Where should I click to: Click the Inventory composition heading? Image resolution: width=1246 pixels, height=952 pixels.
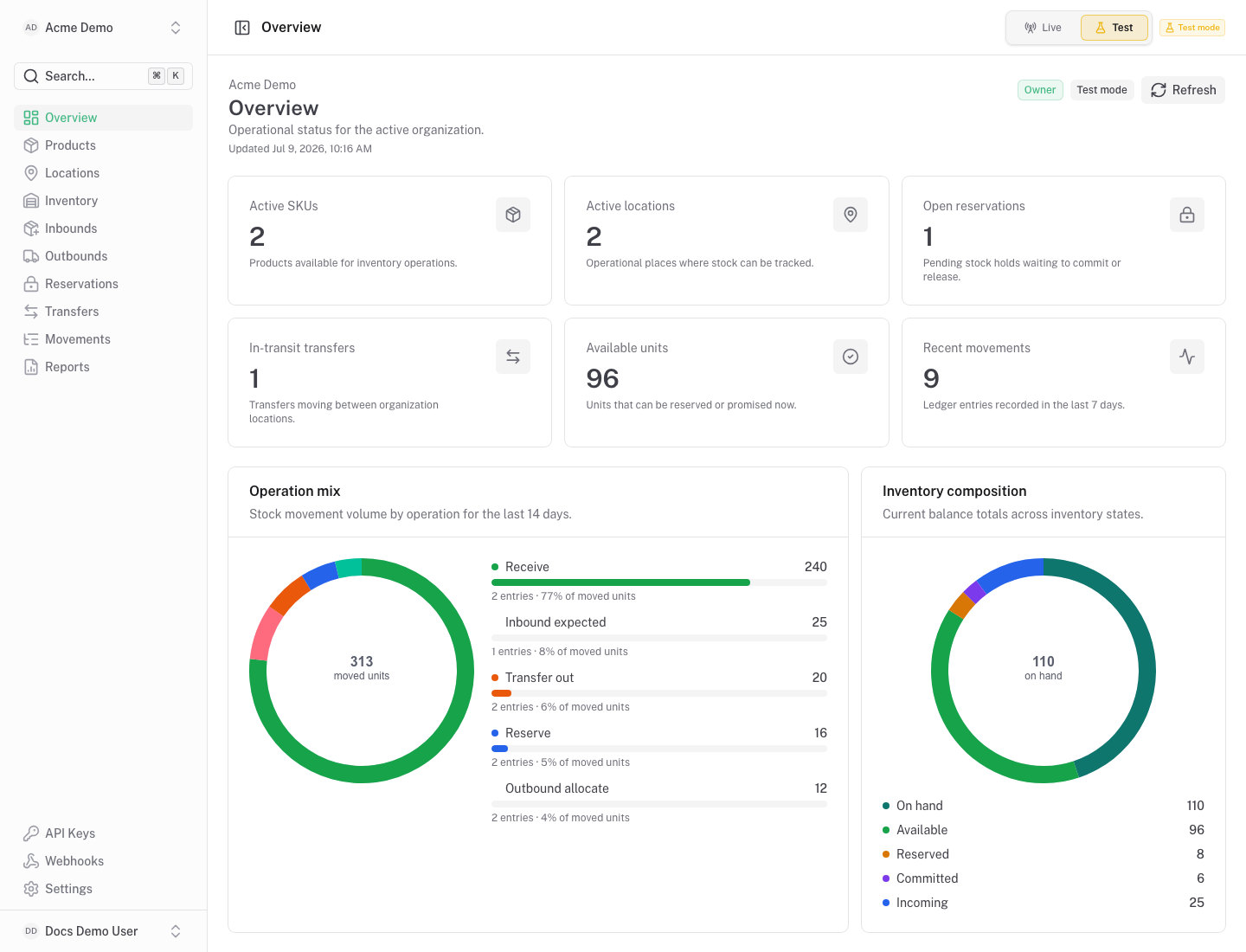click(954, 491)
